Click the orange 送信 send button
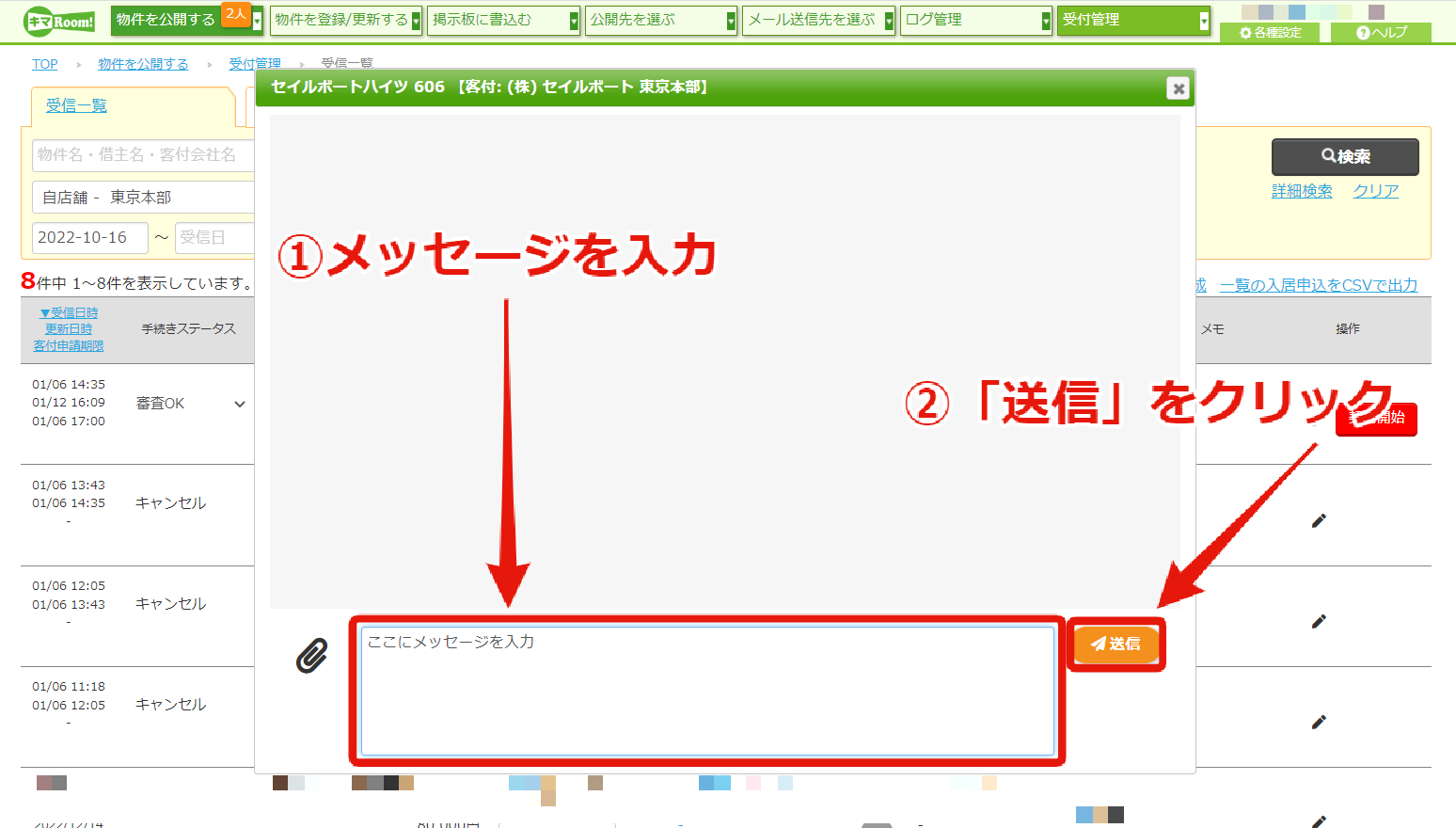The image size is (1456, 828). pyautogui.click(x=1116, y=644)
